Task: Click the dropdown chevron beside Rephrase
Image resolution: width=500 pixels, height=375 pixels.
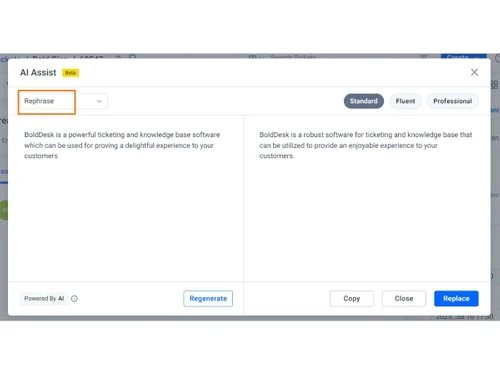Action: pos(99,101)
